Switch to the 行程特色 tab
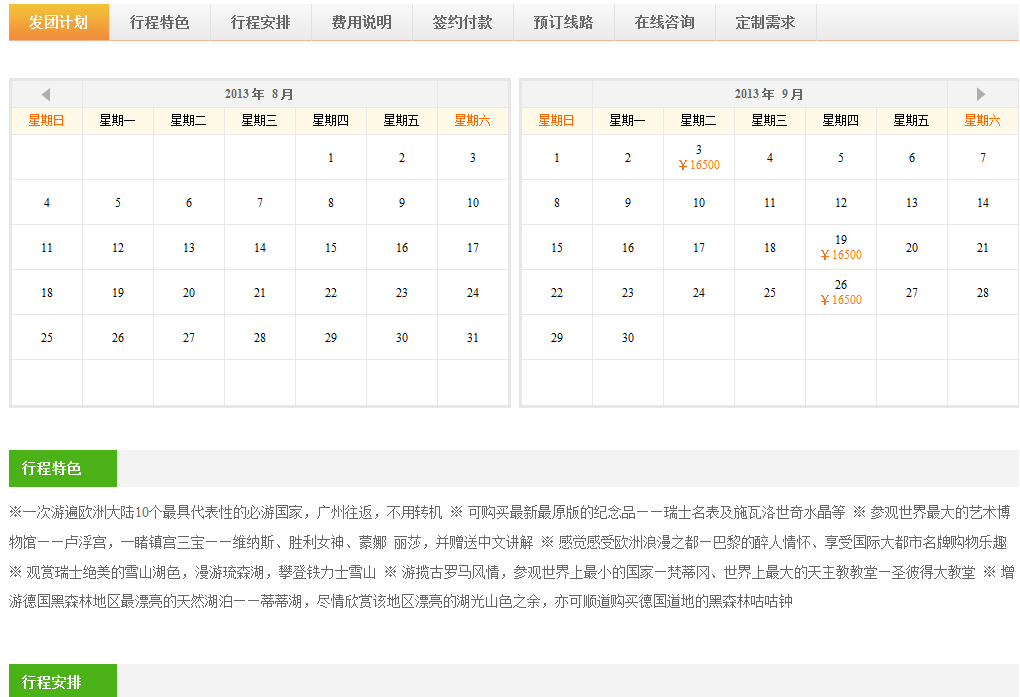The height and width of the screenshot is (697, 1020). coord(159,22)
